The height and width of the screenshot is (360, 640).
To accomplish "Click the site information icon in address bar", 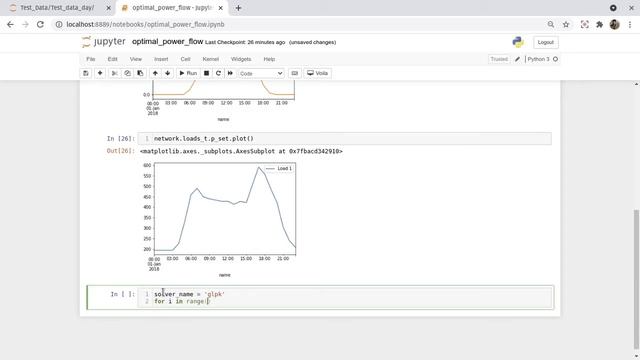I will point(59,24).
